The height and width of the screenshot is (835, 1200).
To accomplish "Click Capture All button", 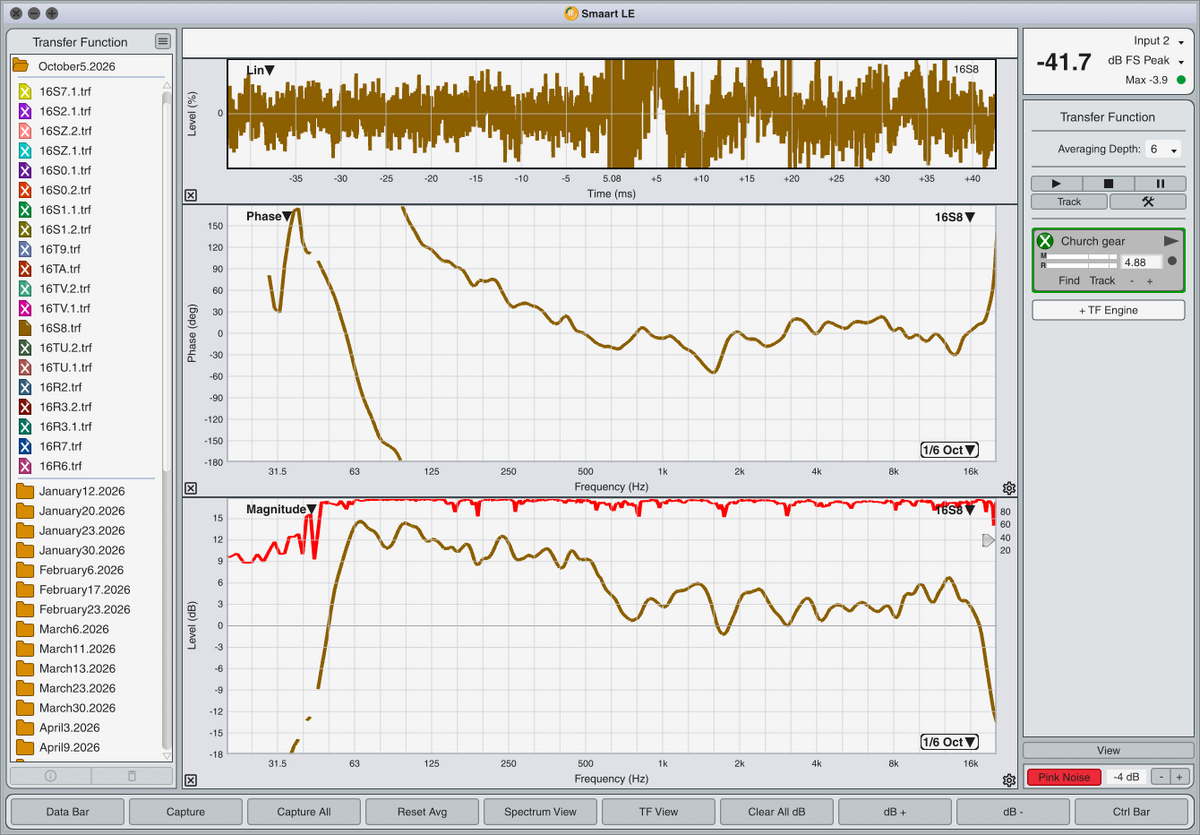I will point(304,812).
